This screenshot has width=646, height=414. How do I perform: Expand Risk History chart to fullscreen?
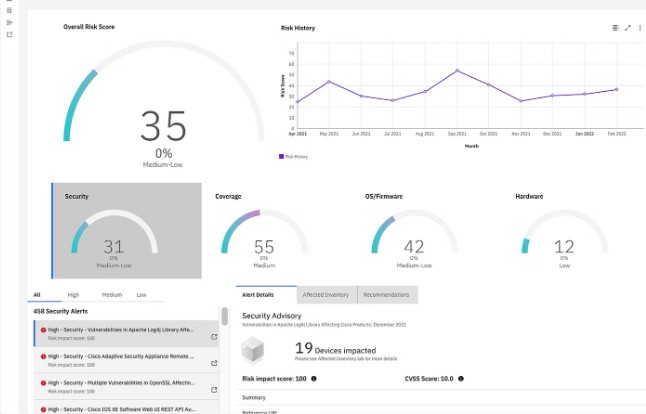[628, 28]
